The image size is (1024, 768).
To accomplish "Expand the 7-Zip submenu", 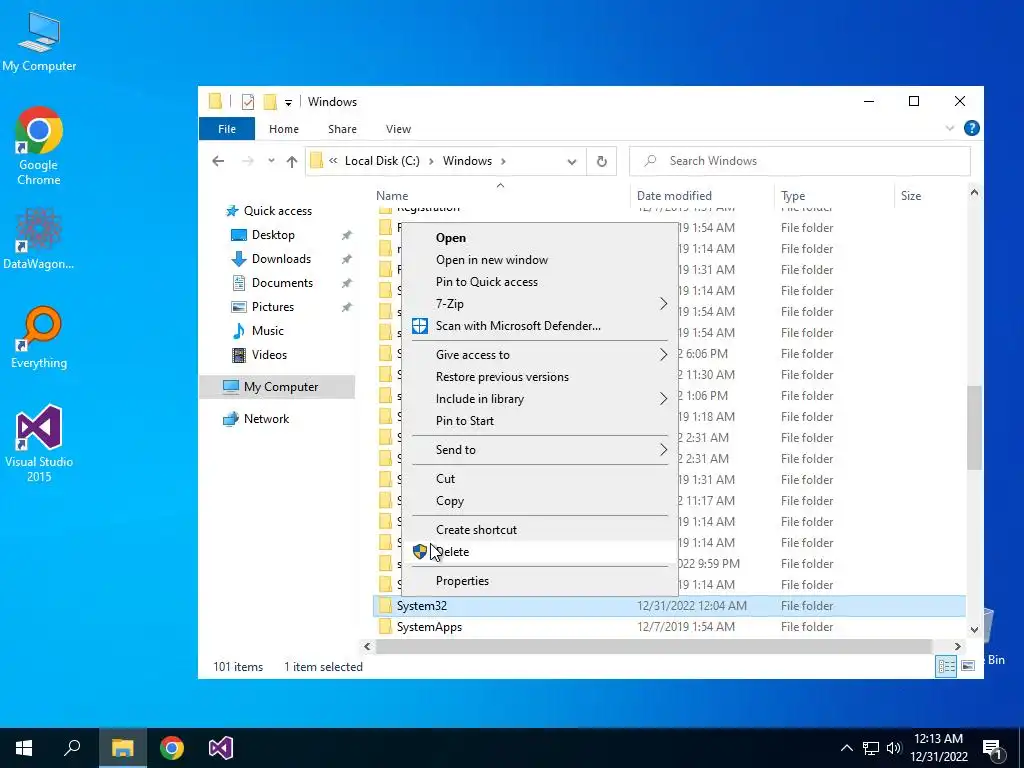I will coord(540,304).
